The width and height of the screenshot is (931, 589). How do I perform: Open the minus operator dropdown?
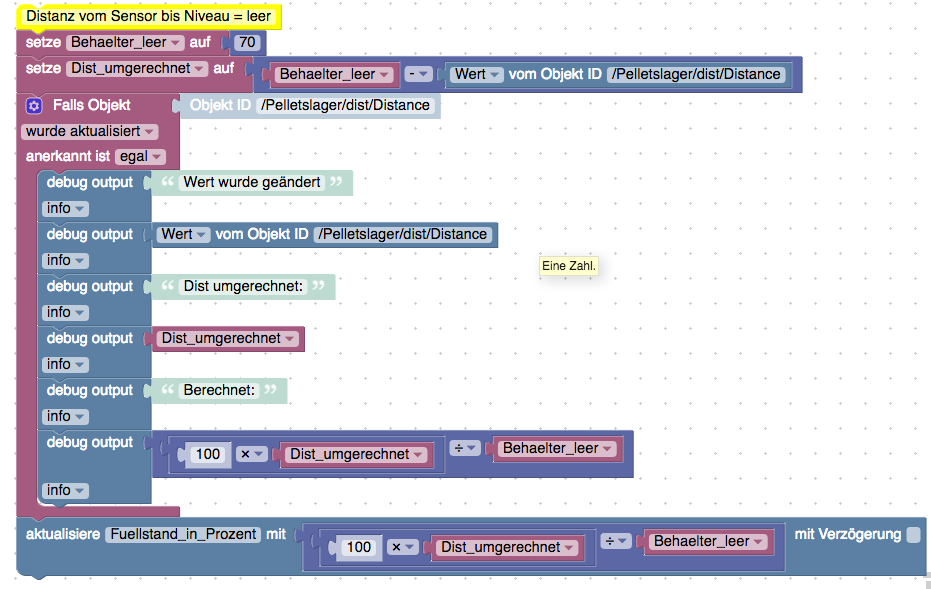418,74
